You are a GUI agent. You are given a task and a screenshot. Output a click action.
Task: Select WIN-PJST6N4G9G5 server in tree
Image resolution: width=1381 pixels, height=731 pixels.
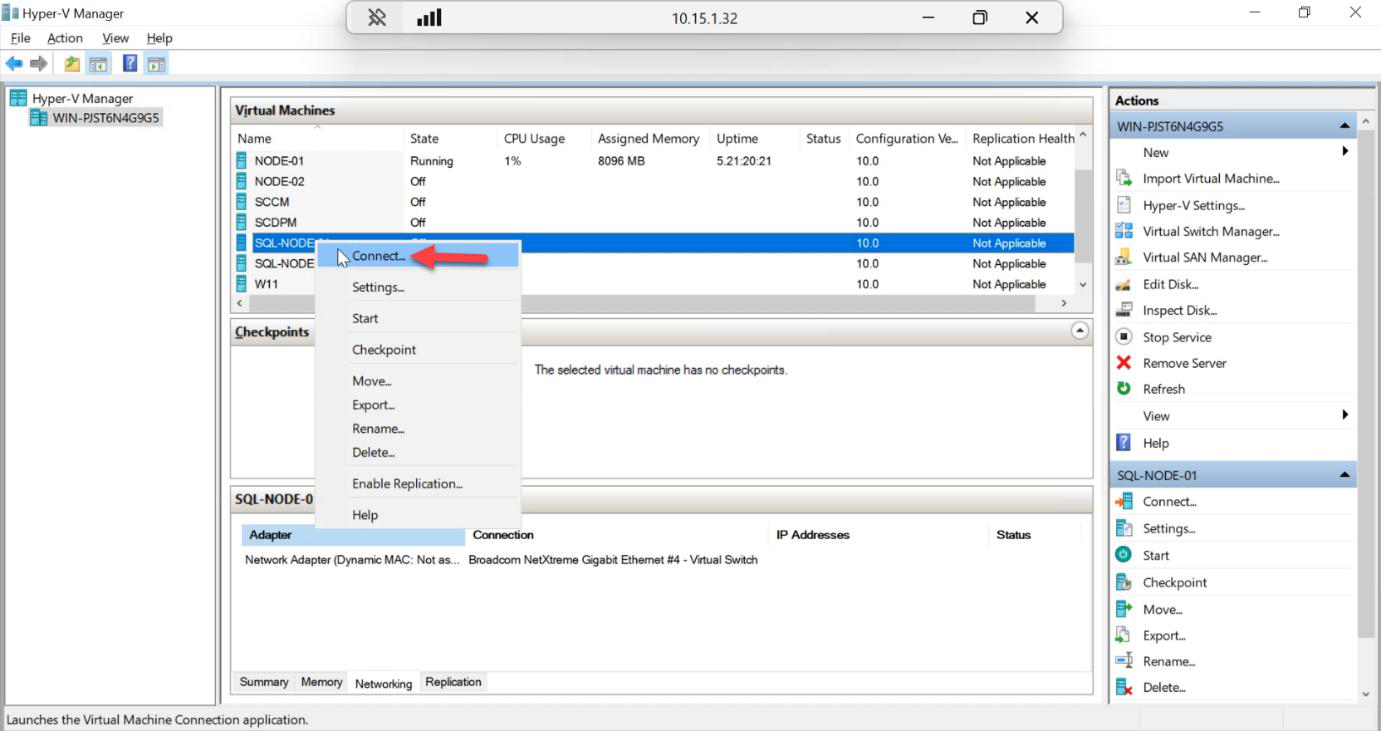(x=105, y=118)
